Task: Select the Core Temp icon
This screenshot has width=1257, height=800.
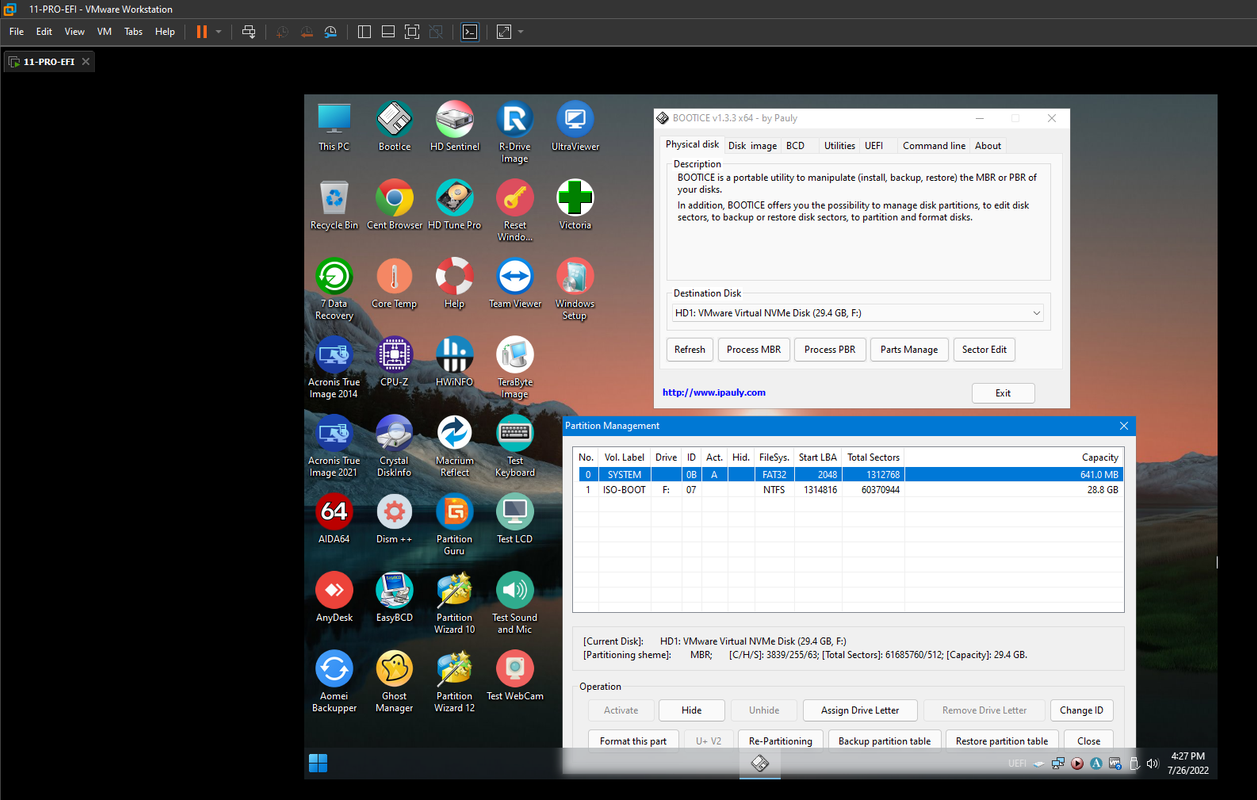Action: pos(394,284)
